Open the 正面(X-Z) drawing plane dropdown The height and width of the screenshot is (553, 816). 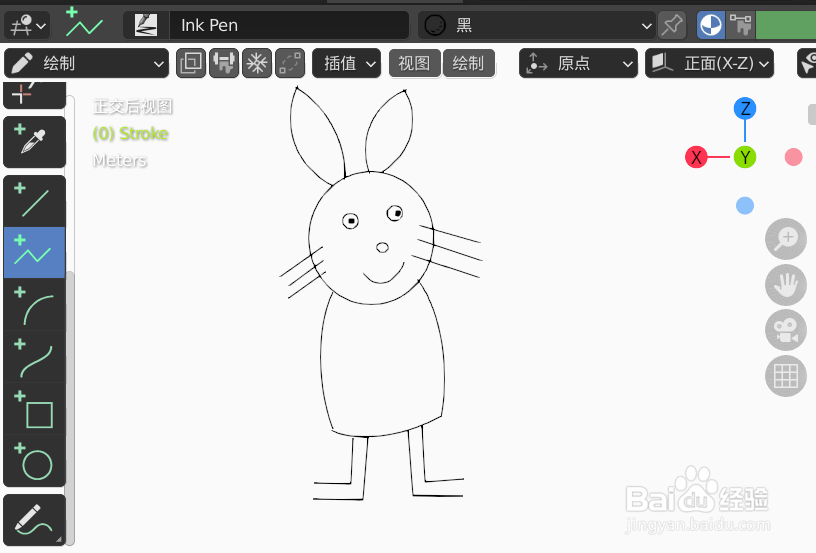(x=709, y=63)
